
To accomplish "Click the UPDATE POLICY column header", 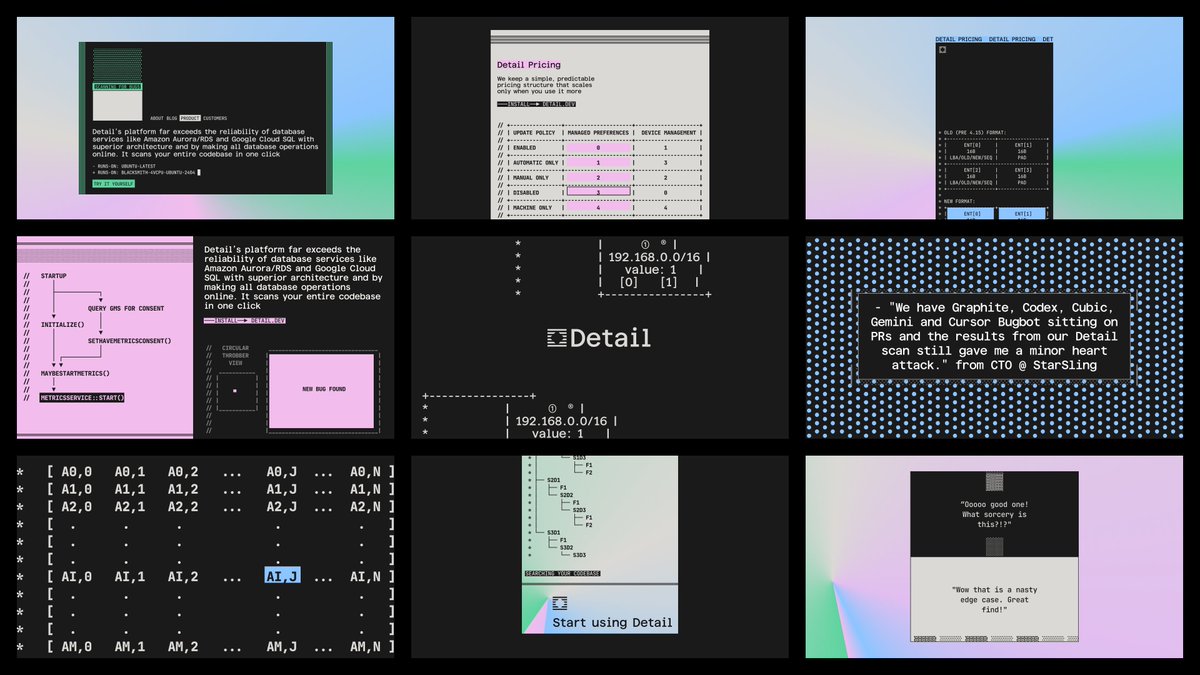I will pos(535,131).
